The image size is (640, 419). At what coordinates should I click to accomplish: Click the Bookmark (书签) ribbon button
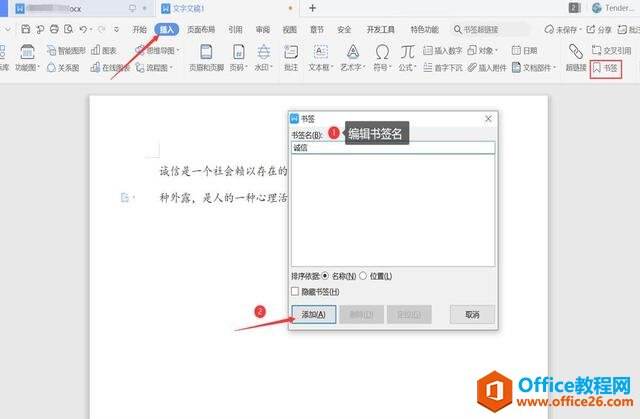pyautogui.click(x=606, y=68)
